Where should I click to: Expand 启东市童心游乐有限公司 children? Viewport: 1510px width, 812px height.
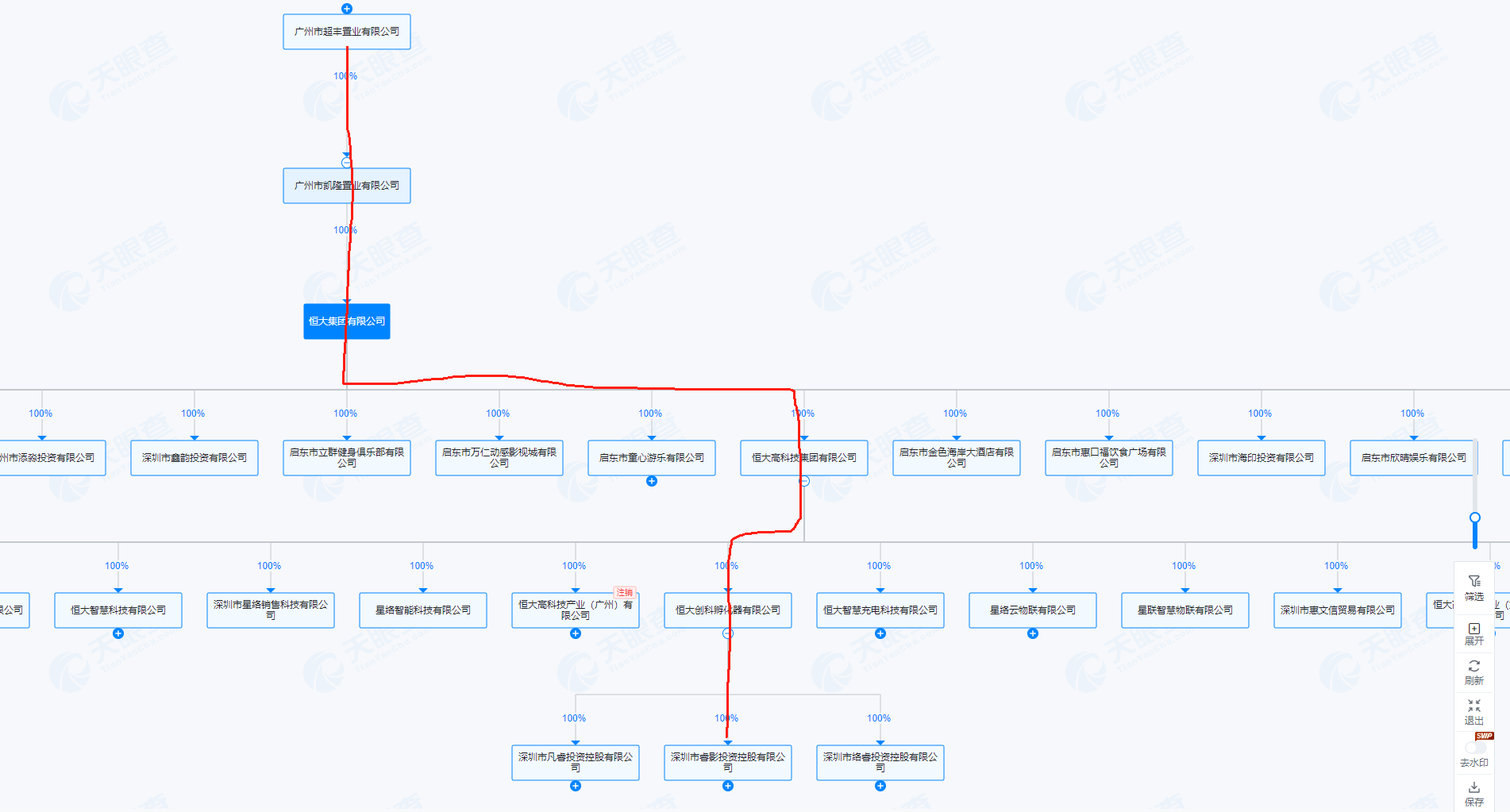652,481
